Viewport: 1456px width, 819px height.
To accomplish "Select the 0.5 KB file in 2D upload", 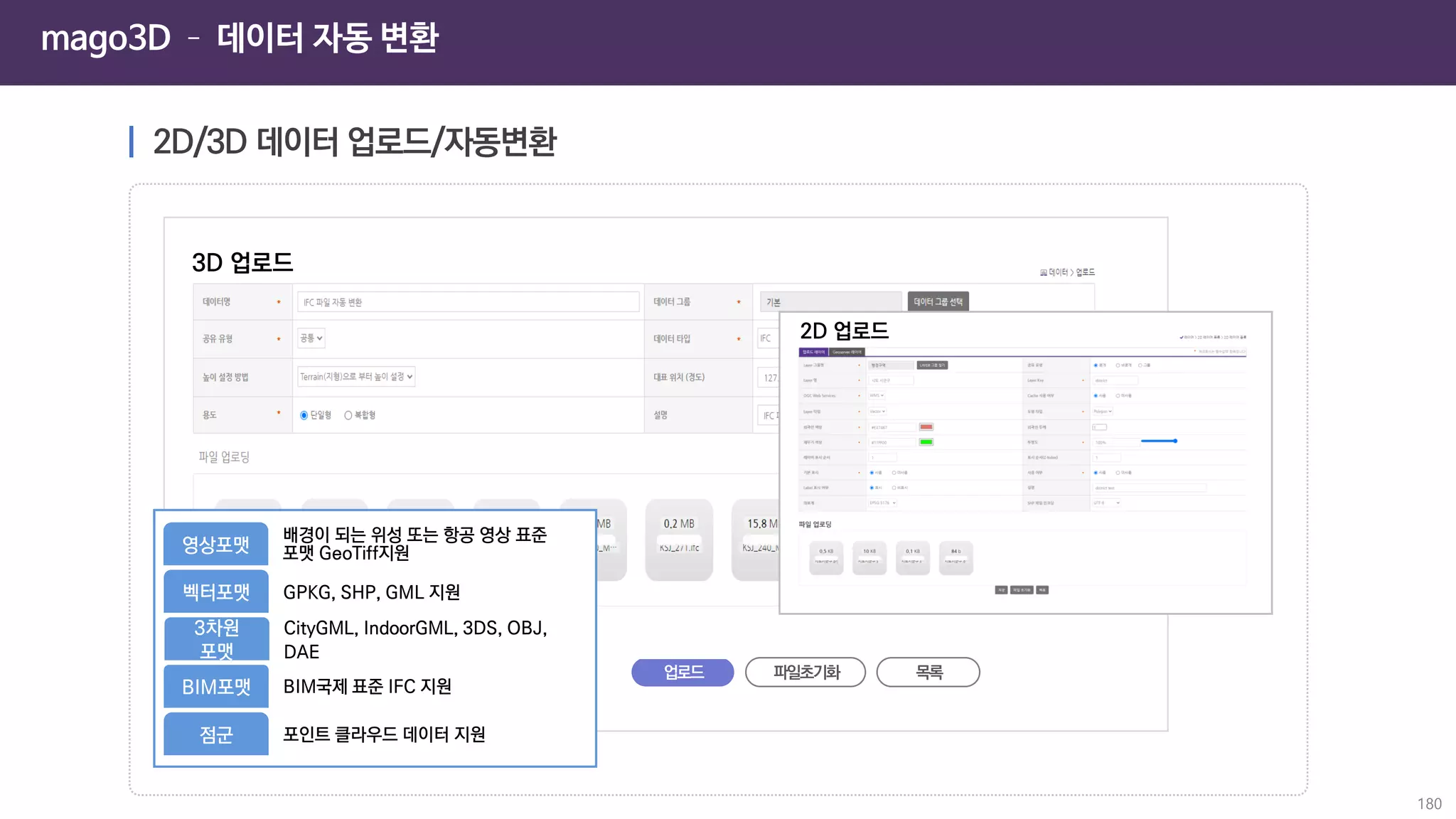I will [x=826, y=557].
